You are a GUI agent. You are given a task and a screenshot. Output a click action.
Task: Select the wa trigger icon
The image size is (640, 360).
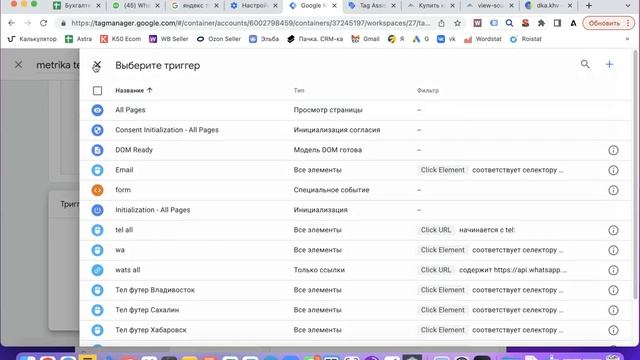click(x=97, y=250)
